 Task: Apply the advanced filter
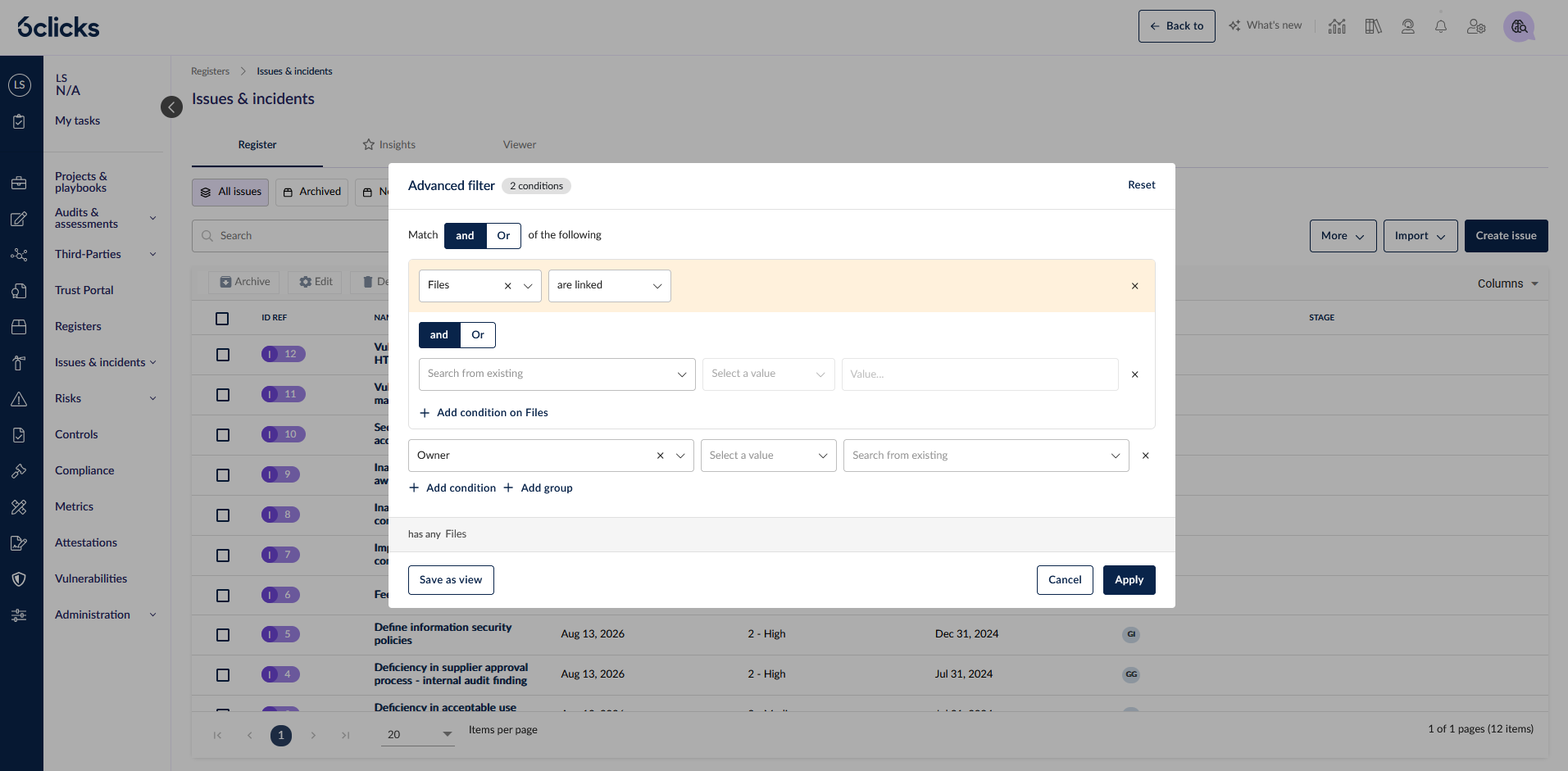point(1129,580)
